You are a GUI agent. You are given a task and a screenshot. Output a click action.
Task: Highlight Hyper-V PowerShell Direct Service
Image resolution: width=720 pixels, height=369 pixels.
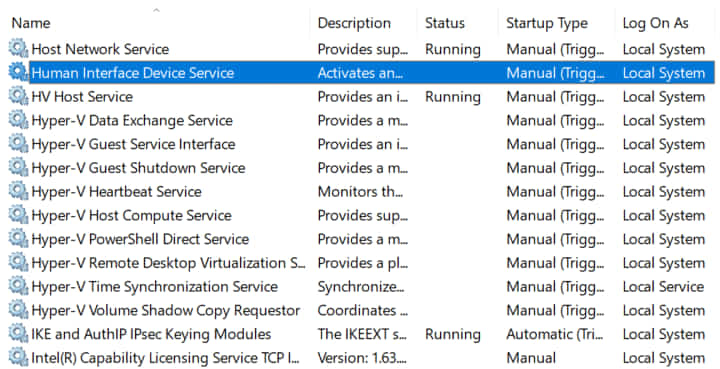[x=361, y=239]
